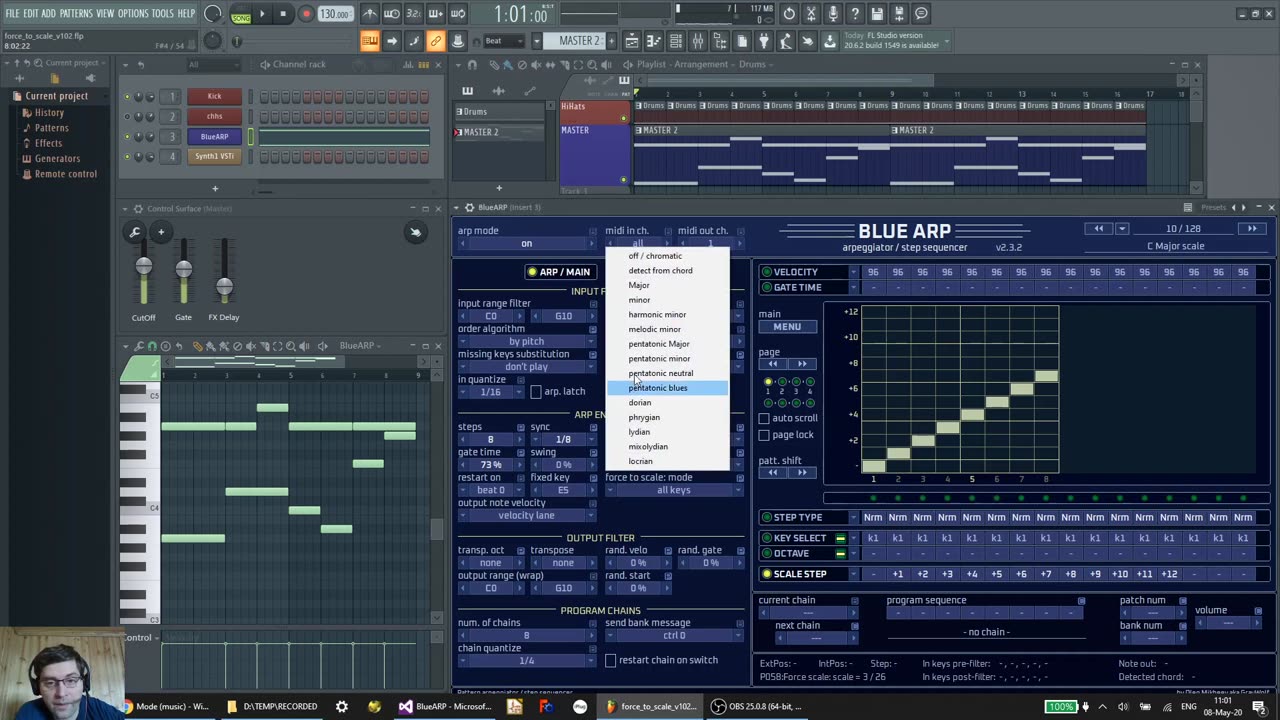Screen dimensions: 1280x720
Task: Toggle the metronome icon
Action: pyautogui.click(x=370, y=14)
